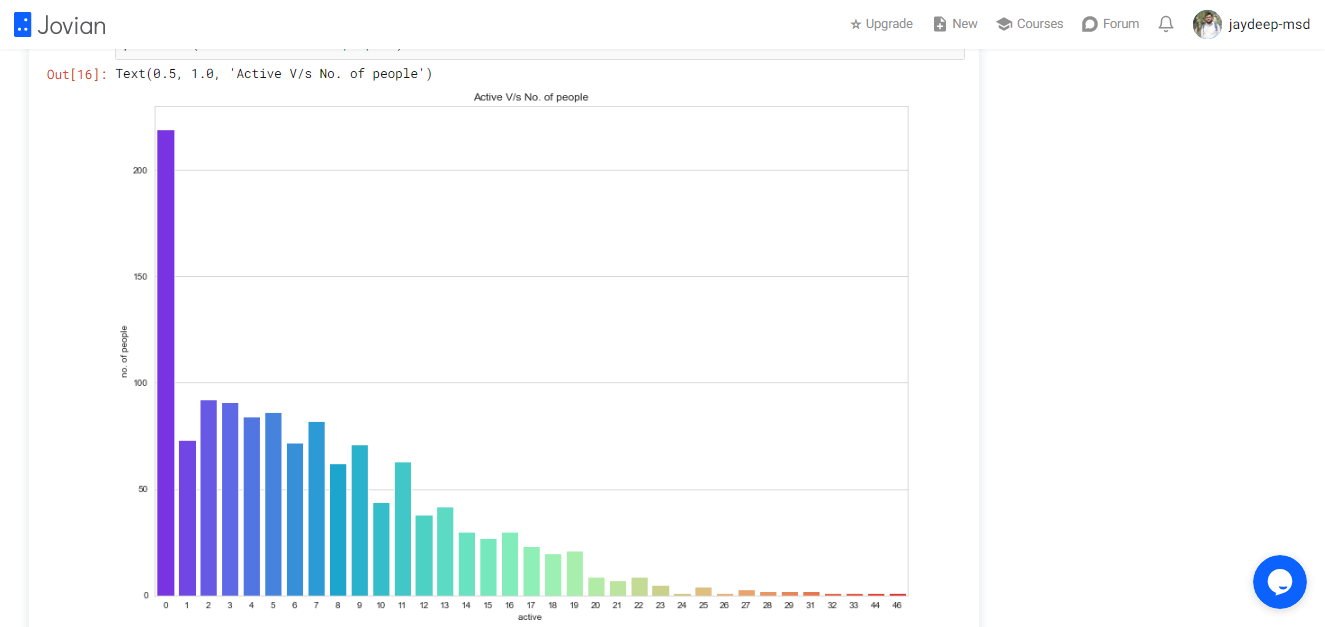Click the New button label

tap(965, 24)
